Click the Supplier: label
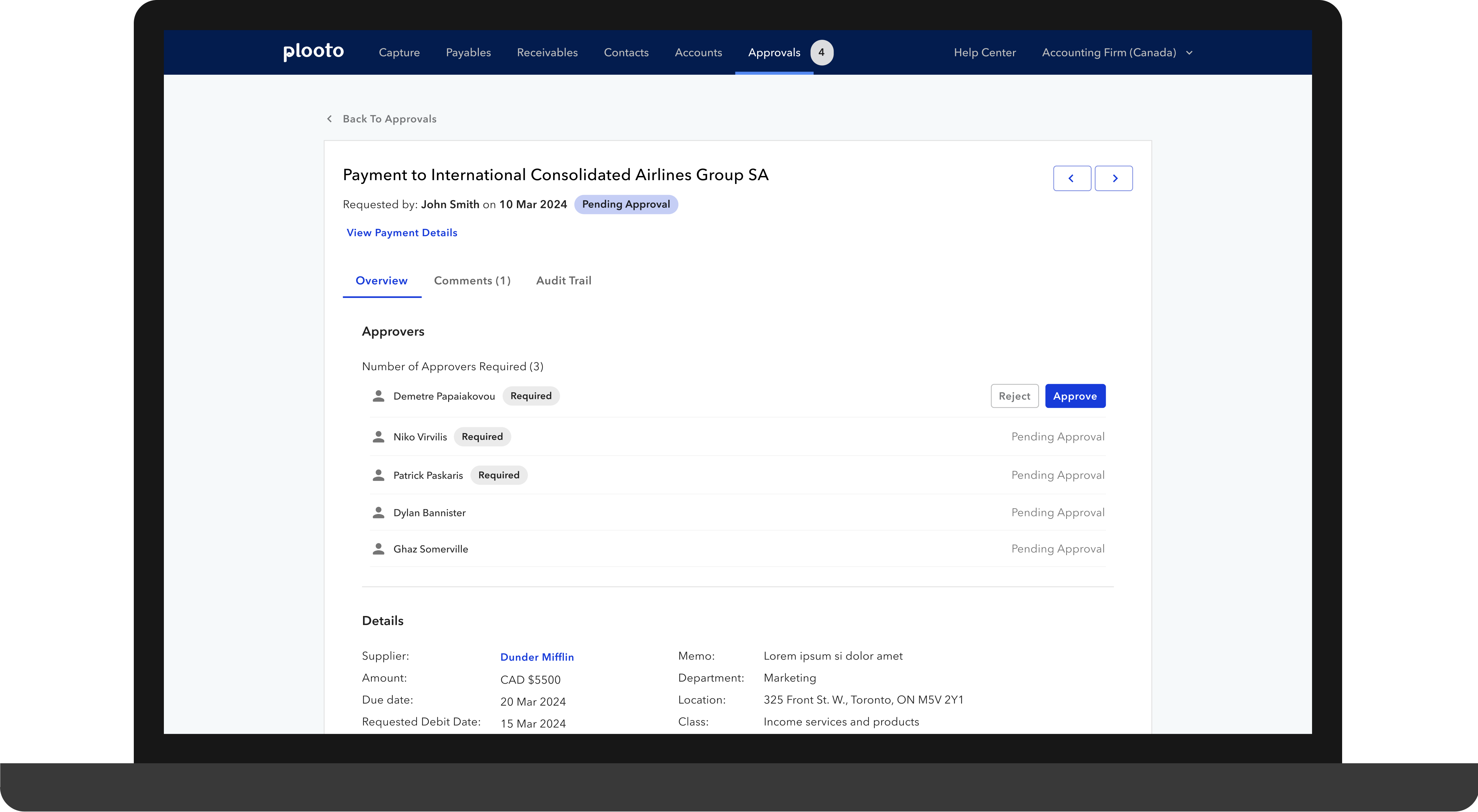 [x=385, y=656]
